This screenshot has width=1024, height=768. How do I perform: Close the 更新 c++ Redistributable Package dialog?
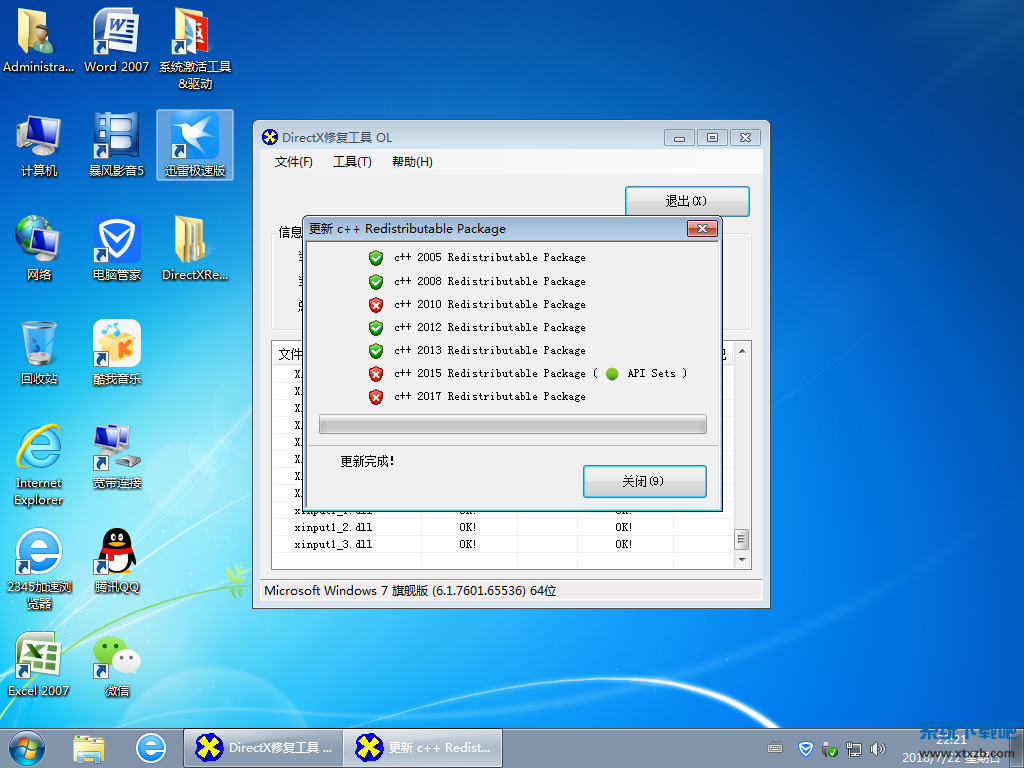pyautogui.click(x=703, y=228)
